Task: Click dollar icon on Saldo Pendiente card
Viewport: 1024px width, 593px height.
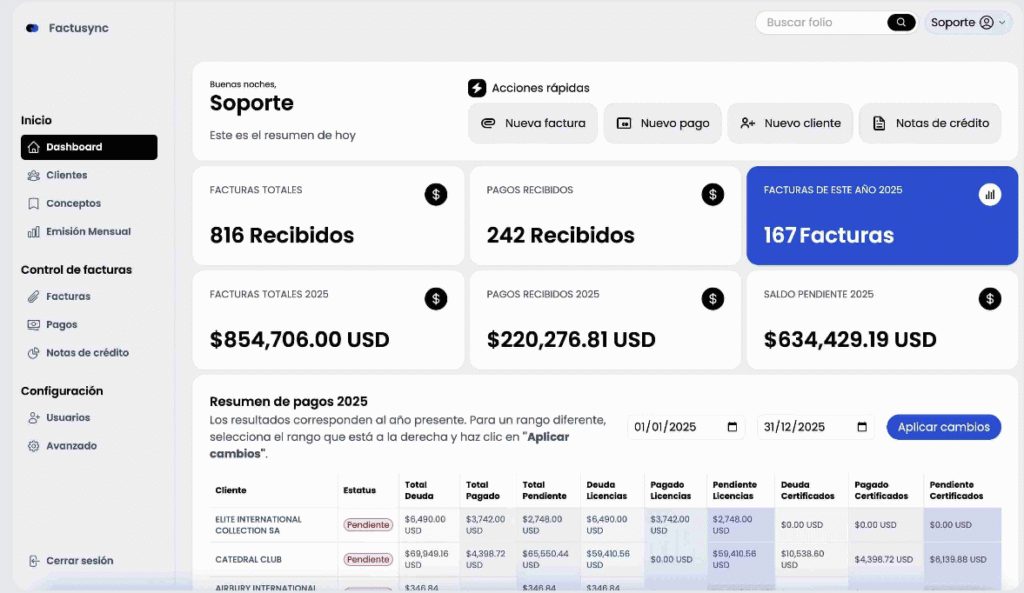Action: coord(989,298)
